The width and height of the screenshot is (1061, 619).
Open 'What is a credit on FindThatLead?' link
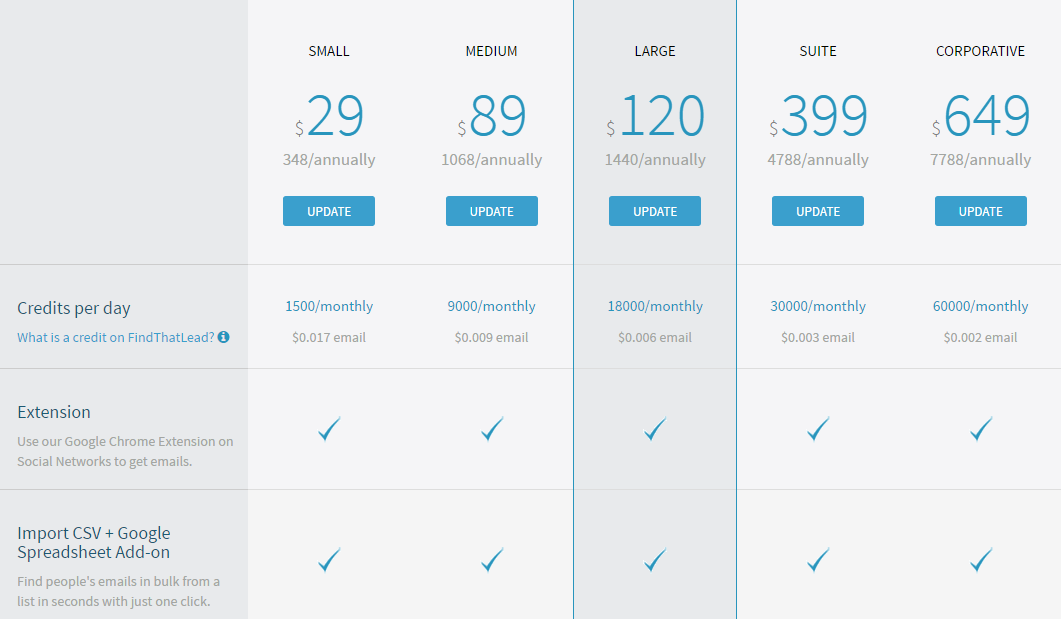point(116,337)
